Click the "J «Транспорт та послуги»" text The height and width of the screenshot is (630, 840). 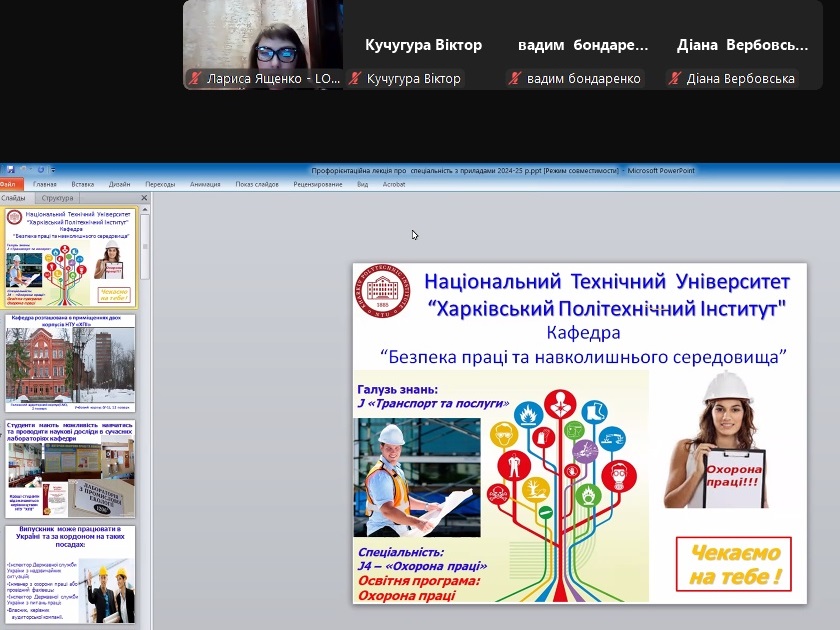[433, 403]
